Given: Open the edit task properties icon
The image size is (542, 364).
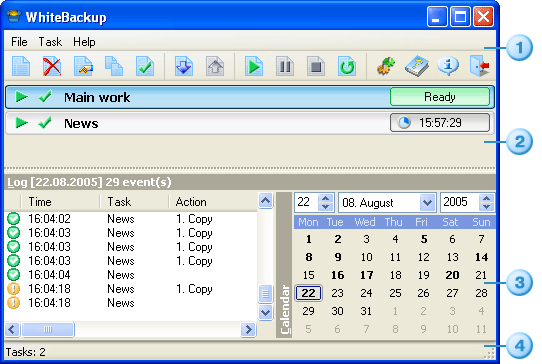Looking at the screenshot, I should pos(83,66).
